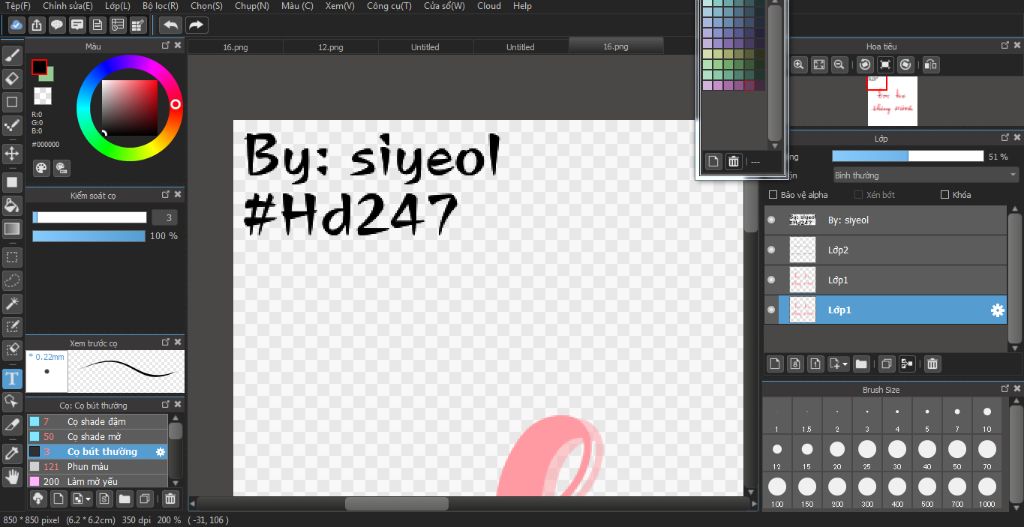This screenshot has width=1024, height=527.
Task: Click the brush size slider
Action: click(89, 217)
